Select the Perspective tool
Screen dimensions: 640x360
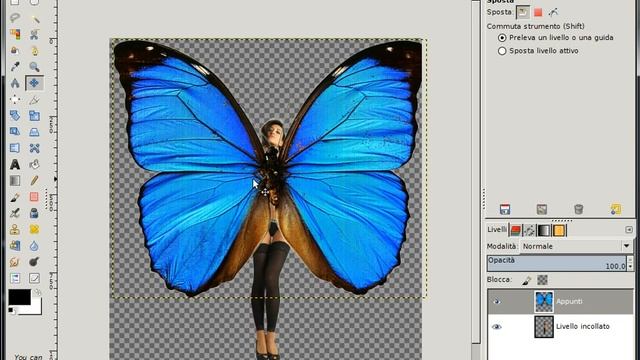[34, 131]
